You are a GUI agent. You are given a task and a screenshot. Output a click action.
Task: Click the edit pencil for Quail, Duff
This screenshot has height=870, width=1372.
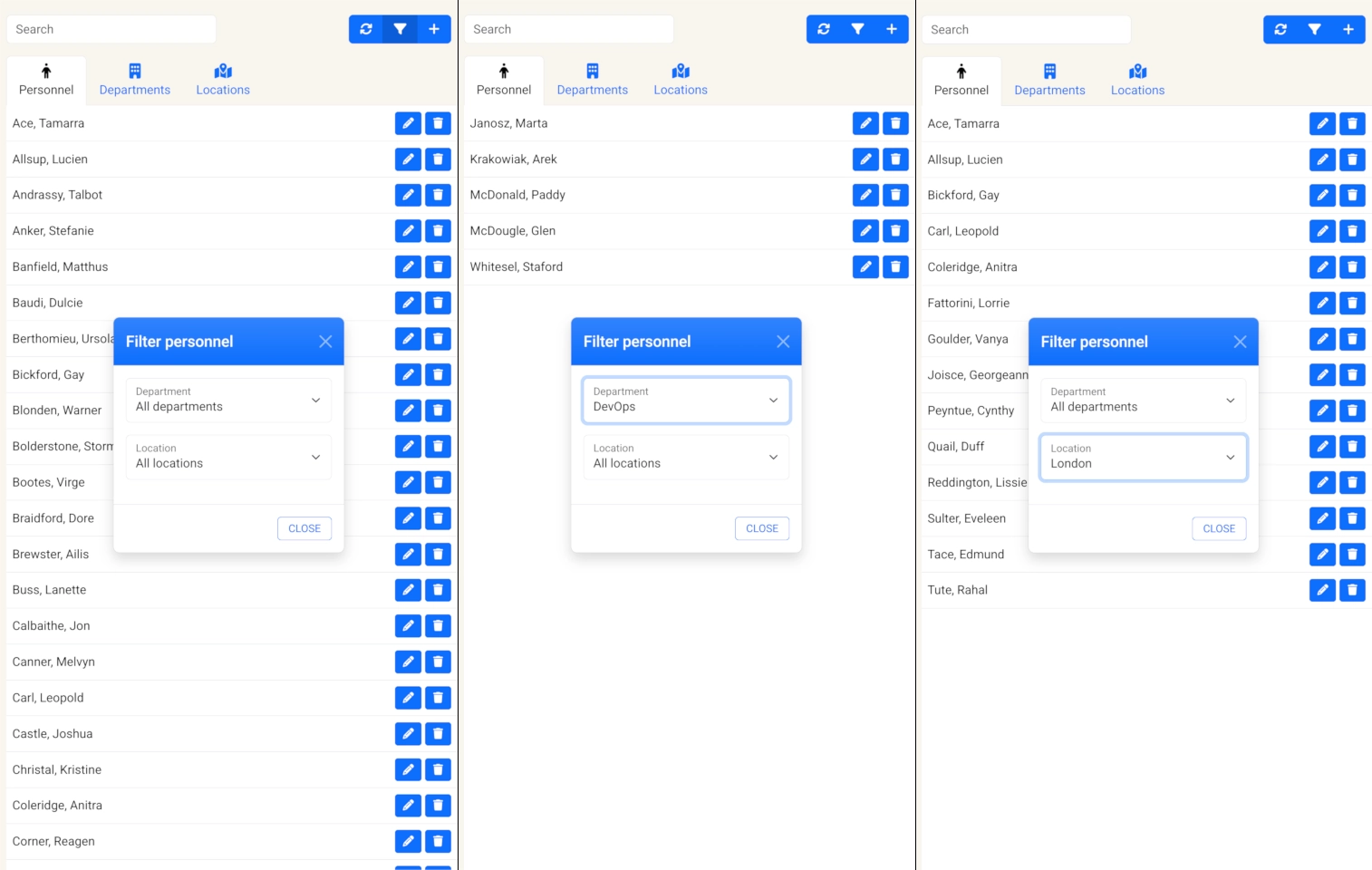[x=1323, y=447]
